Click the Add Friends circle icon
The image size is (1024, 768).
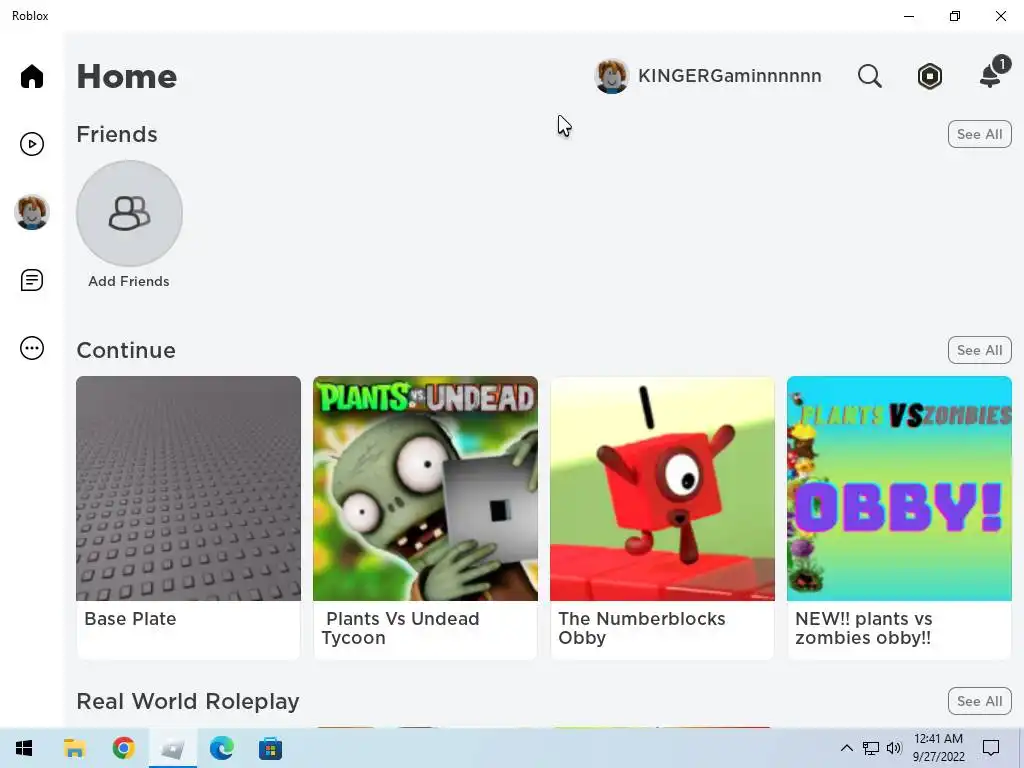click(129, 213)
